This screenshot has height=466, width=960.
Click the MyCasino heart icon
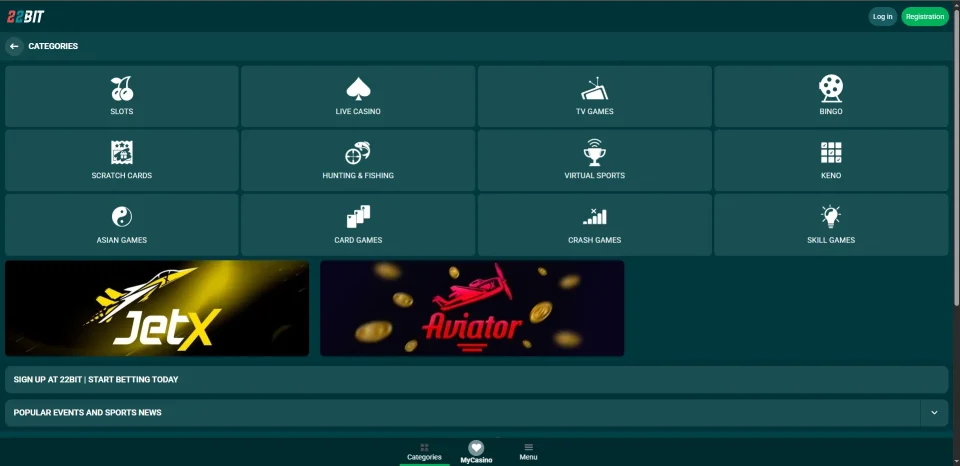click(x=476, y=448)
